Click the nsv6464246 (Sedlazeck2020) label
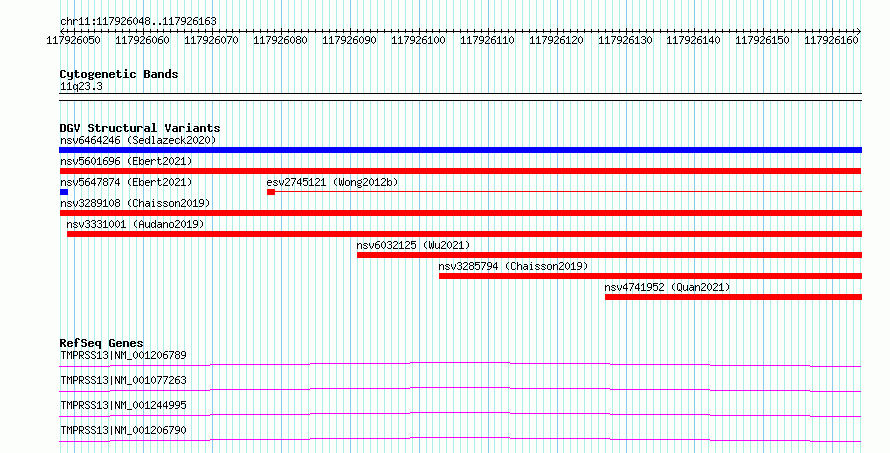Image resolution: width=890 pixels, height=453 pixels. tap(138, 140)
